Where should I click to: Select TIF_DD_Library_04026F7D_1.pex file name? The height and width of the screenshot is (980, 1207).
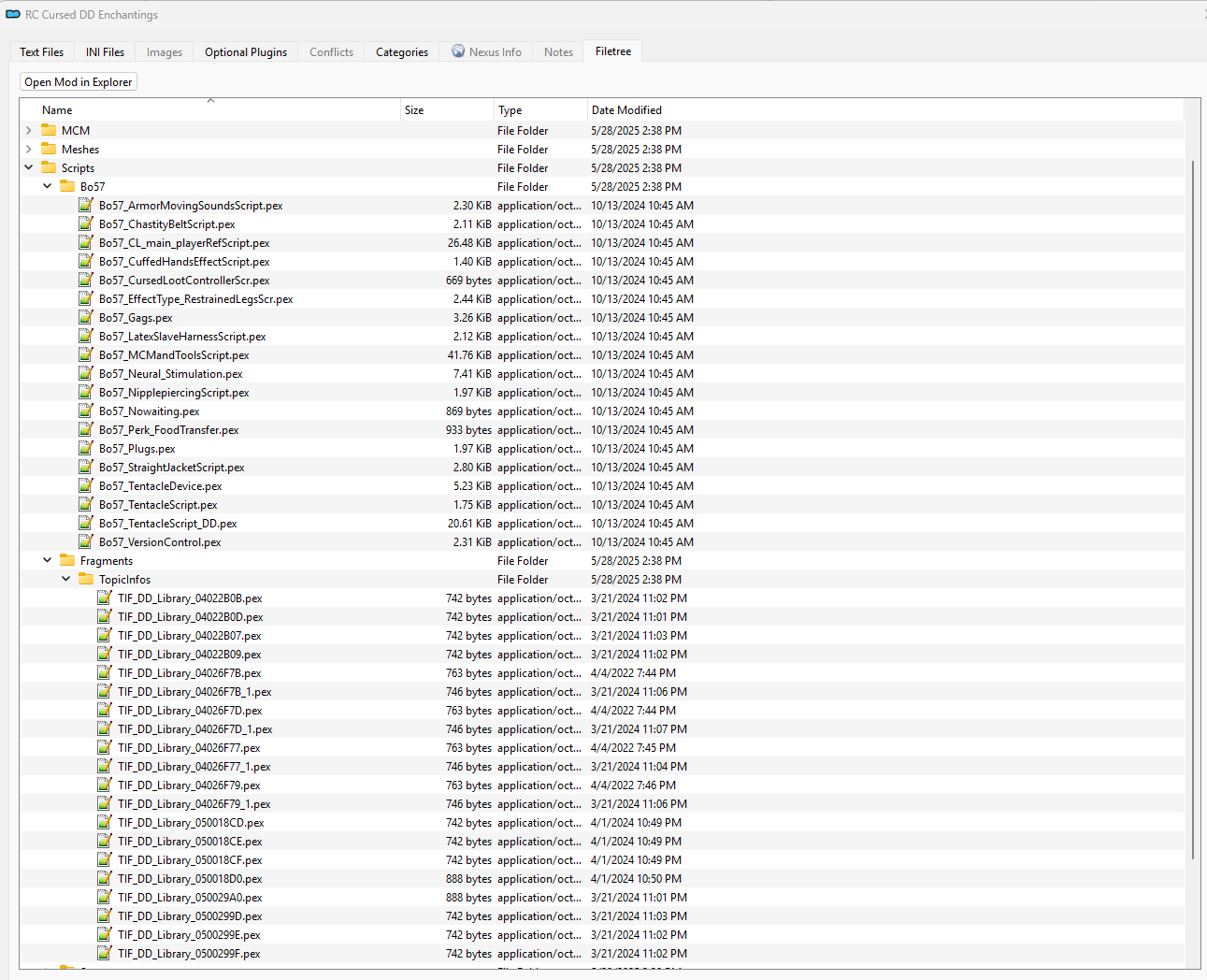click(195, 729)
